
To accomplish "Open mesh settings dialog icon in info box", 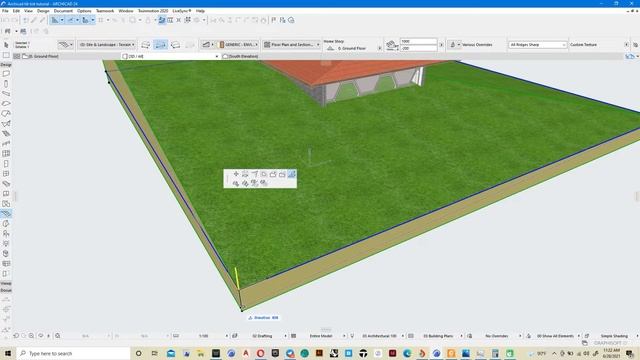I will point(65,44).
